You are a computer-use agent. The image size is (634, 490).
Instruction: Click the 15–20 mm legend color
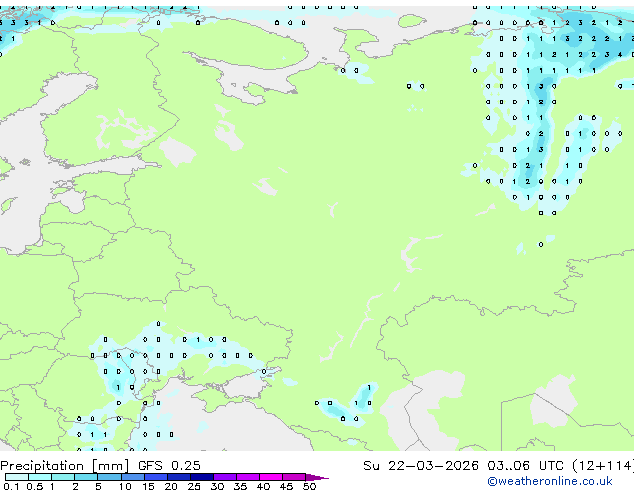point(155,477)
